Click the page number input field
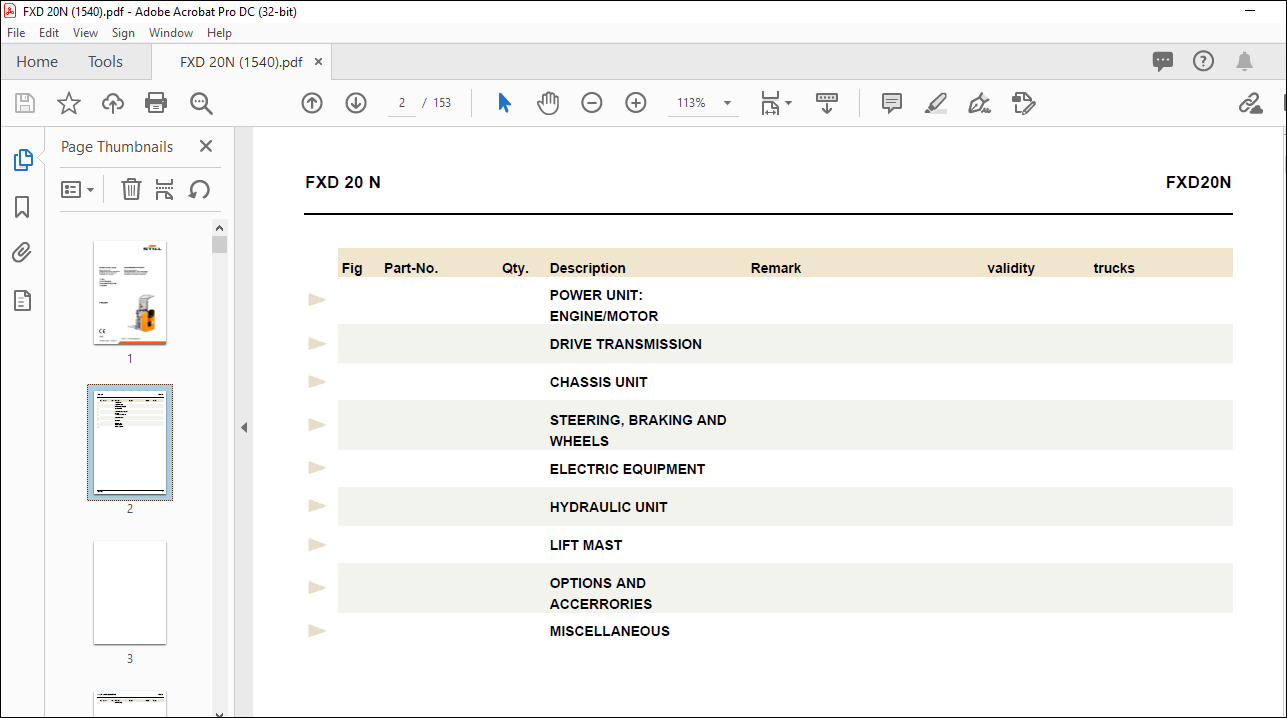 coord(402,103)
